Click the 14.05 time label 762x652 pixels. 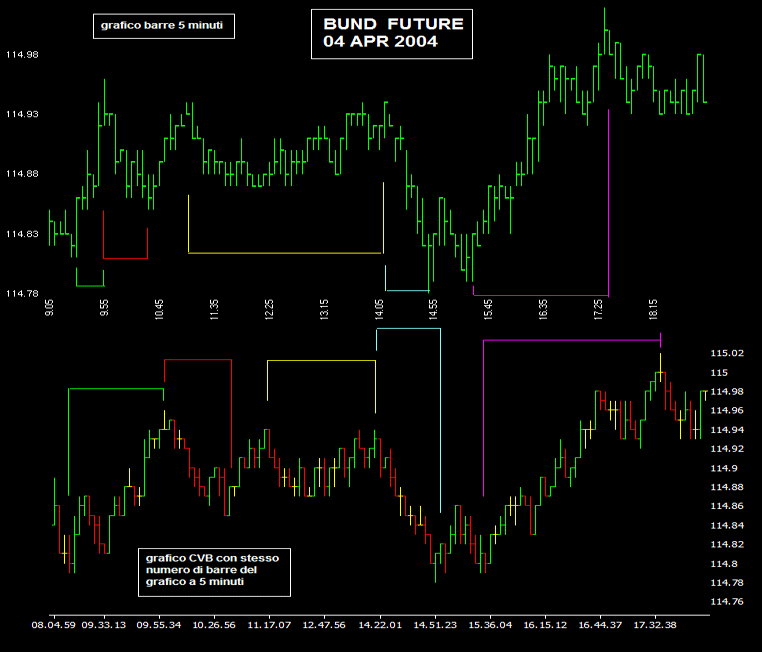coord(379,309)
